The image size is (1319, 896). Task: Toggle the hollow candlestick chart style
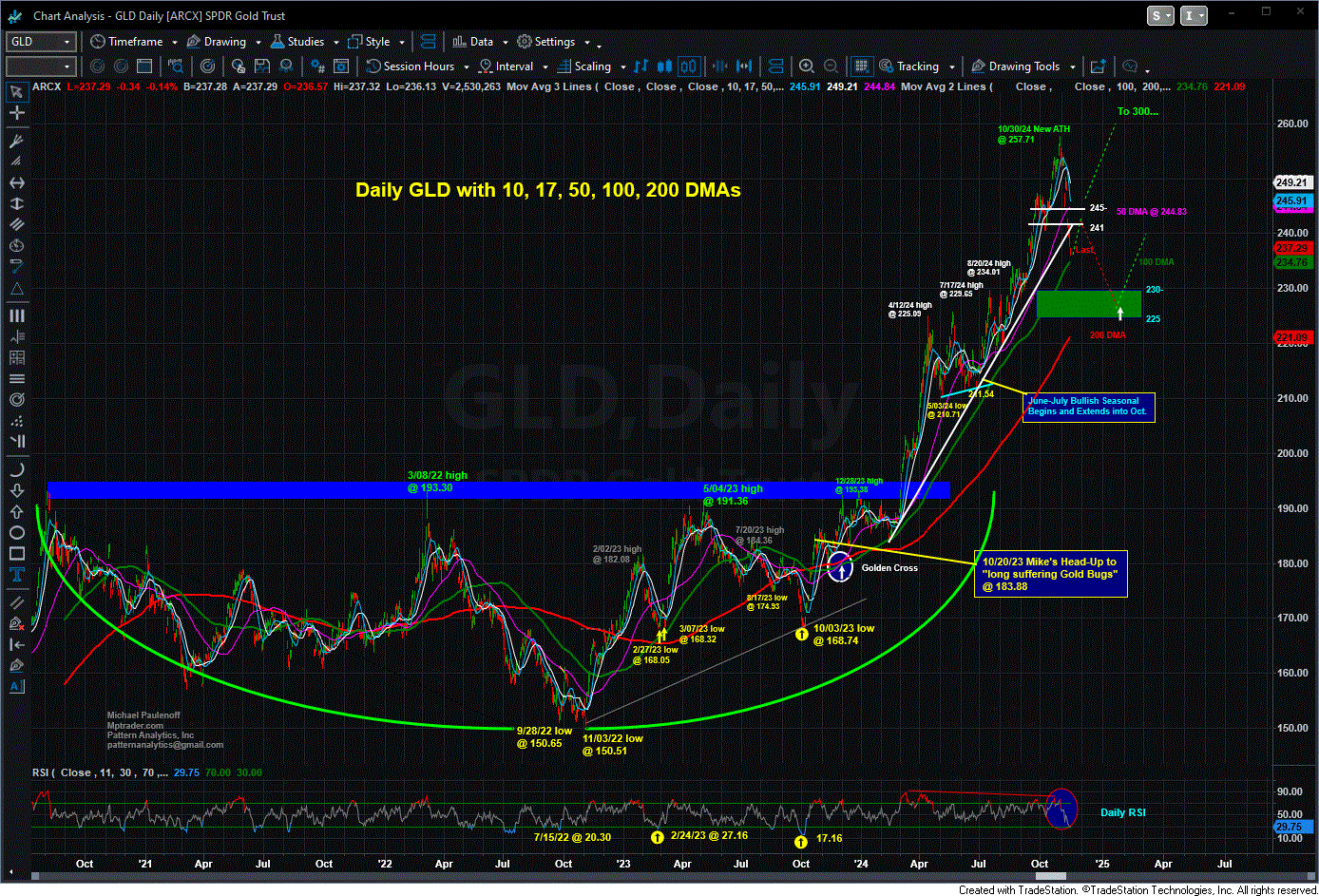[x=689, y=67]
